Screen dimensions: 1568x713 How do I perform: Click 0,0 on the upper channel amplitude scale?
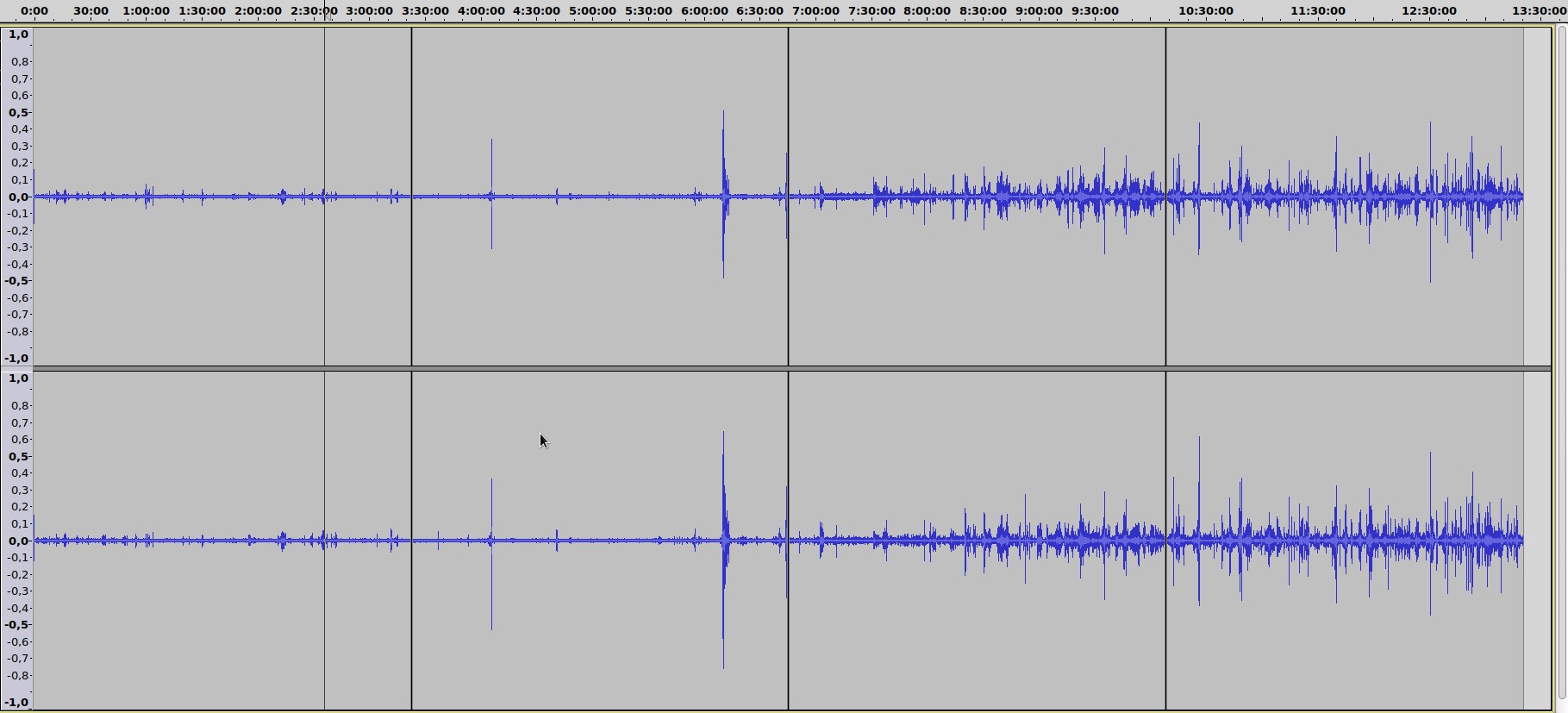click(x=18, y=197)
